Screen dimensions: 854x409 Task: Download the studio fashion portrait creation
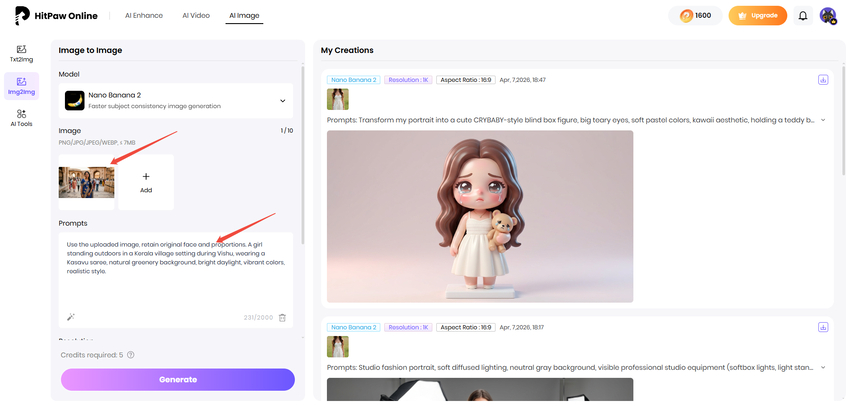[x=822, y=327]
